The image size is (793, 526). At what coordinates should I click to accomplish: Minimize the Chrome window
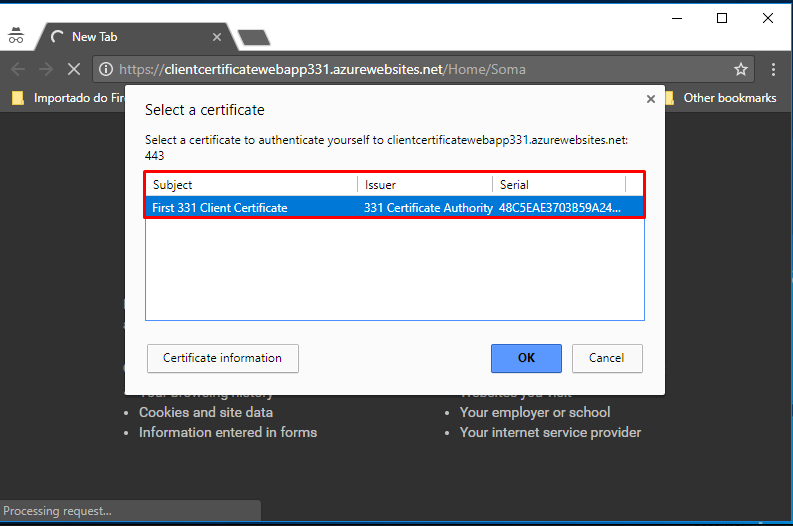677,18
